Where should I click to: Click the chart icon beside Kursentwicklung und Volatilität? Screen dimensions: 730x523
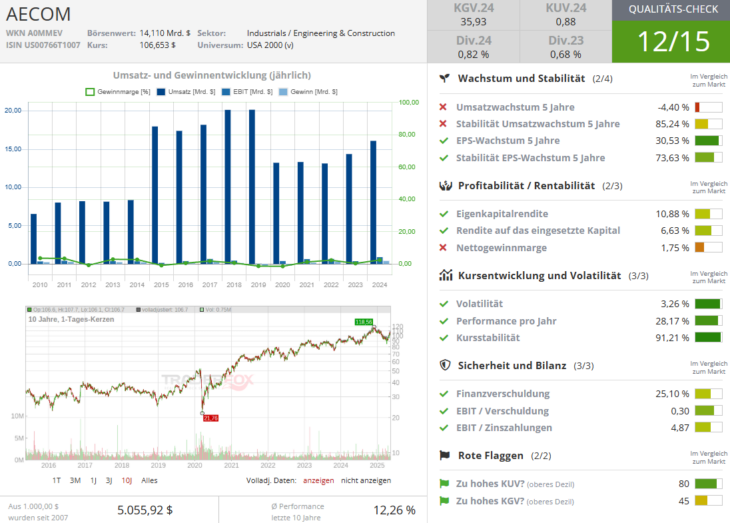click(446, 275)
